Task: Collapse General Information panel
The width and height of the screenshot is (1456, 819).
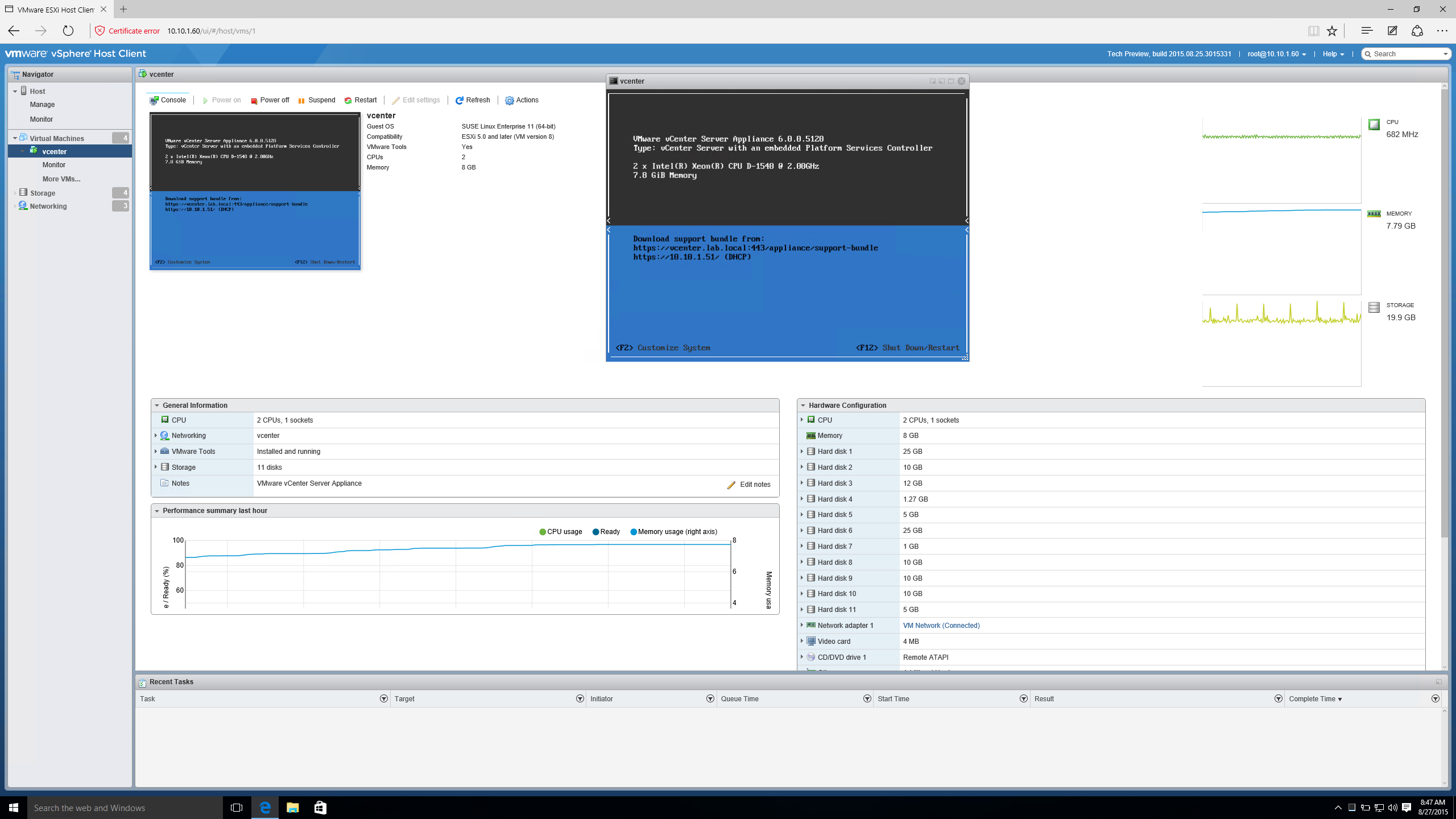Action: tap(157, 406)
